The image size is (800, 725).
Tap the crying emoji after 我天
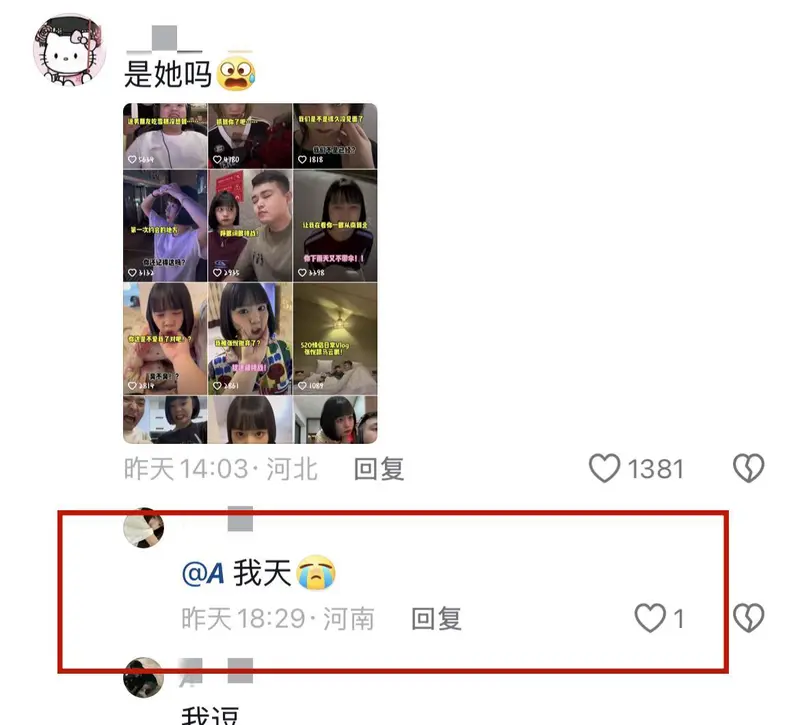tap(316, 572)
